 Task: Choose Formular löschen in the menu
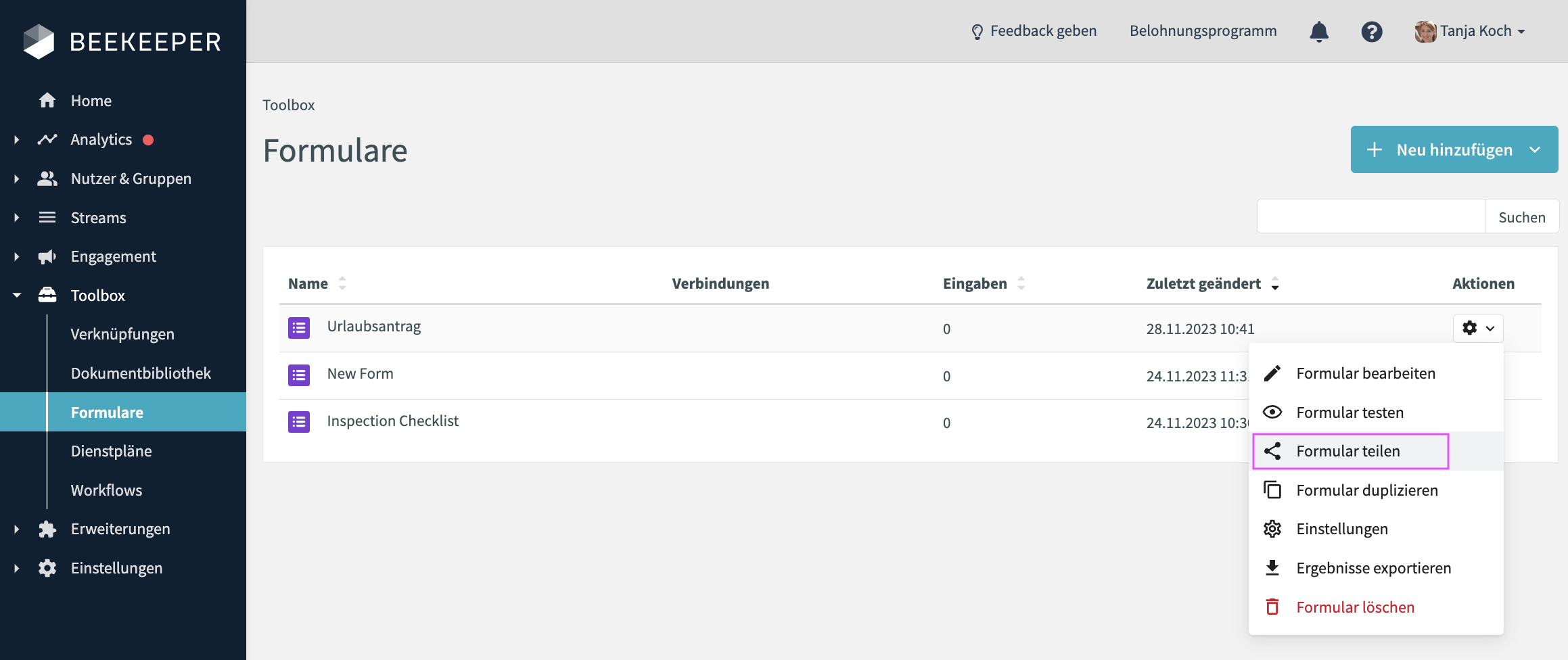1355,607
